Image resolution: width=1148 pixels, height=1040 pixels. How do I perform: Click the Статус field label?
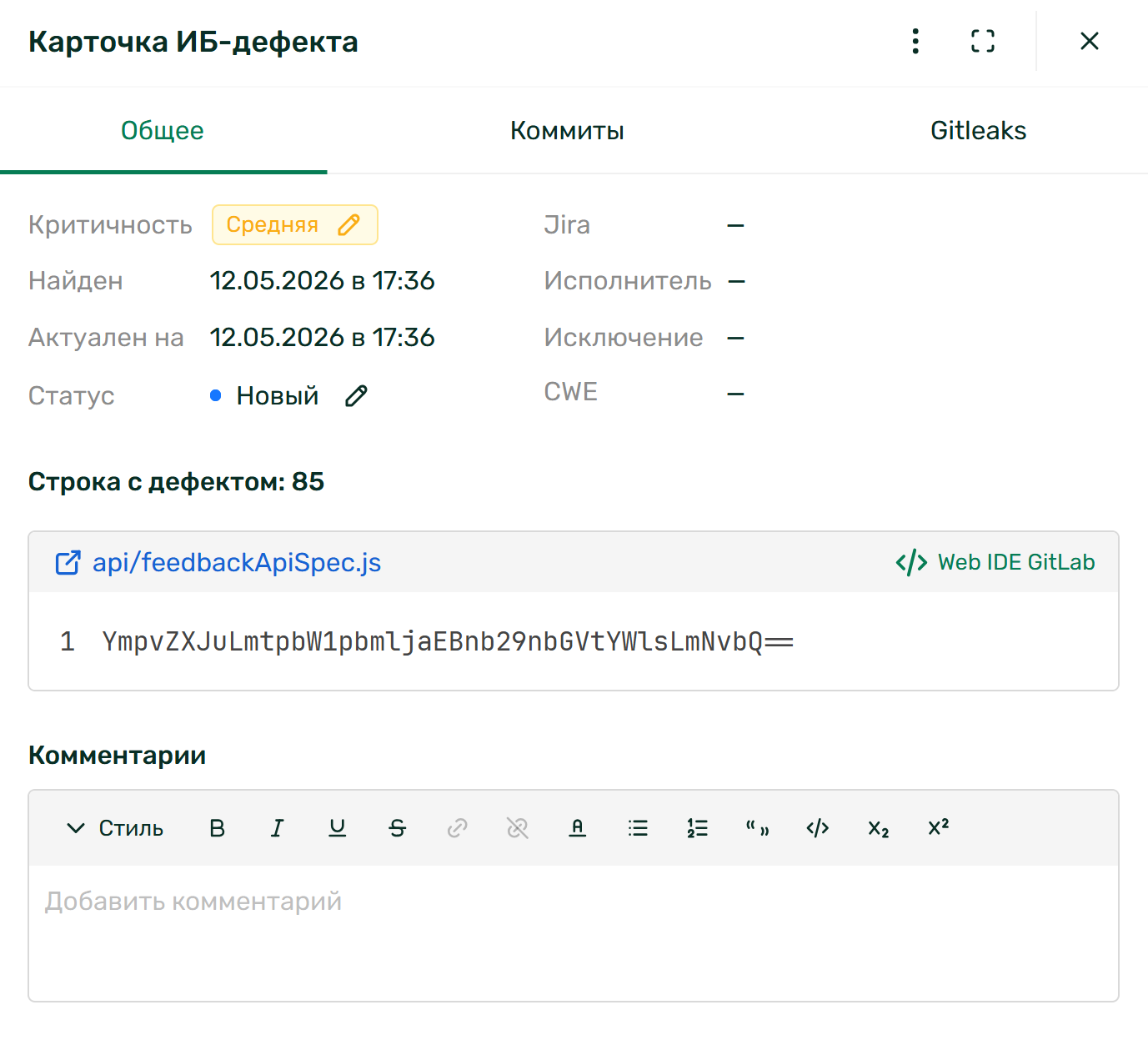72,396
